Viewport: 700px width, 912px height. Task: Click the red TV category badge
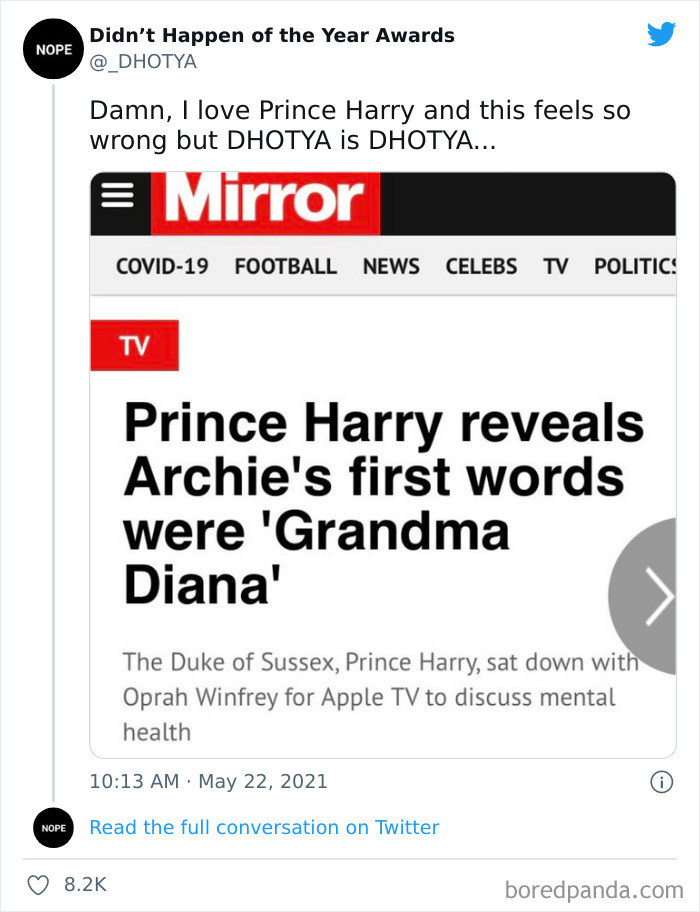point(134,344)
